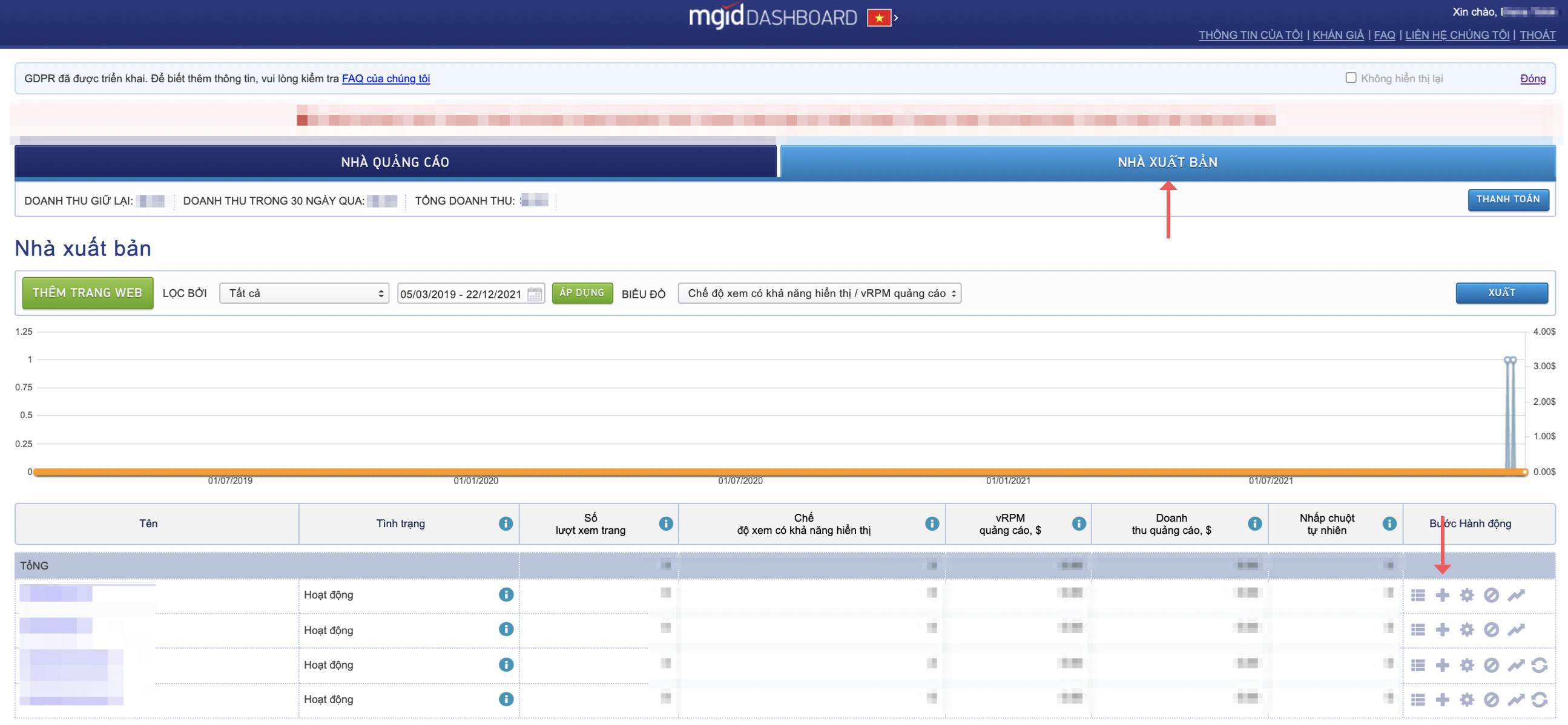Click info icon in Tình trạng column header
1568x725 pixels.
[506, 523]
